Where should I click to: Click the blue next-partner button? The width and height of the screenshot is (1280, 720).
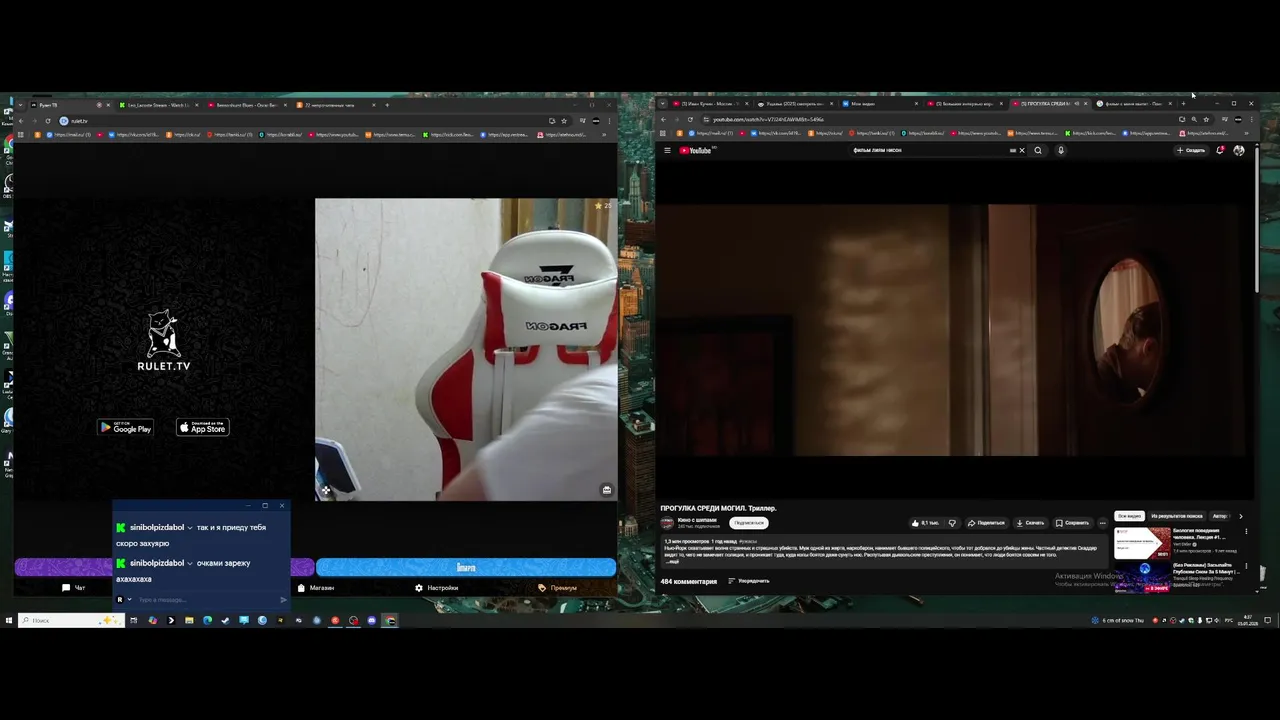click(466, 567)
